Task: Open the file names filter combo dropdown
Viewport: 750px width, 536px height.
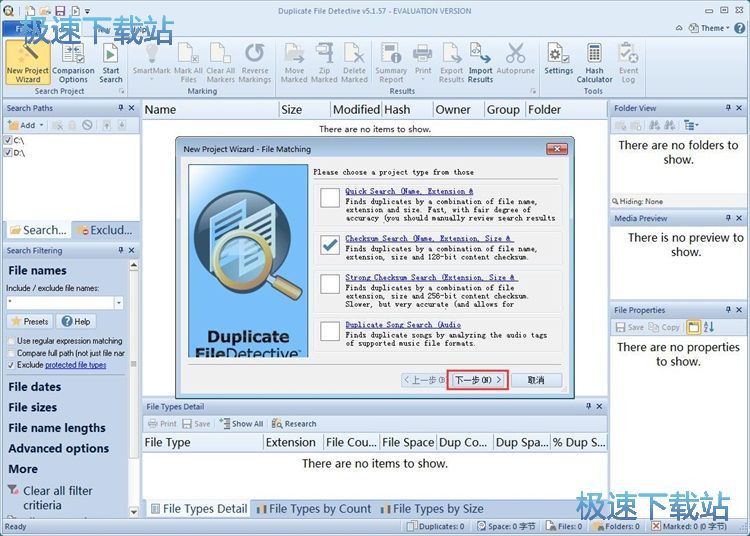Action: click(119, 303)
